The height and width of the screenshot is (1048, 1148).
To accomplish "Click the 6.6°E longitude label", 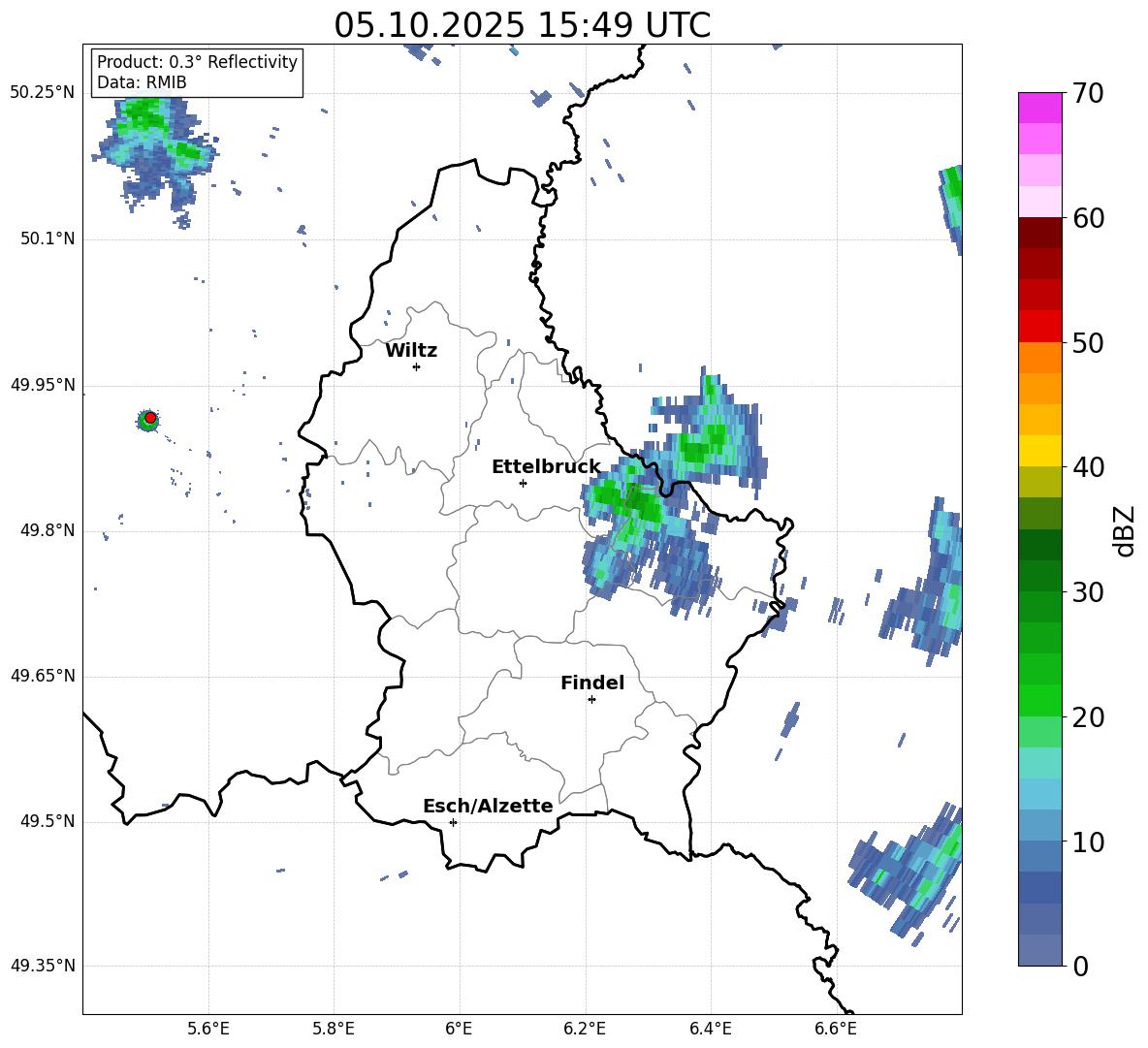I will point(836,1029).
